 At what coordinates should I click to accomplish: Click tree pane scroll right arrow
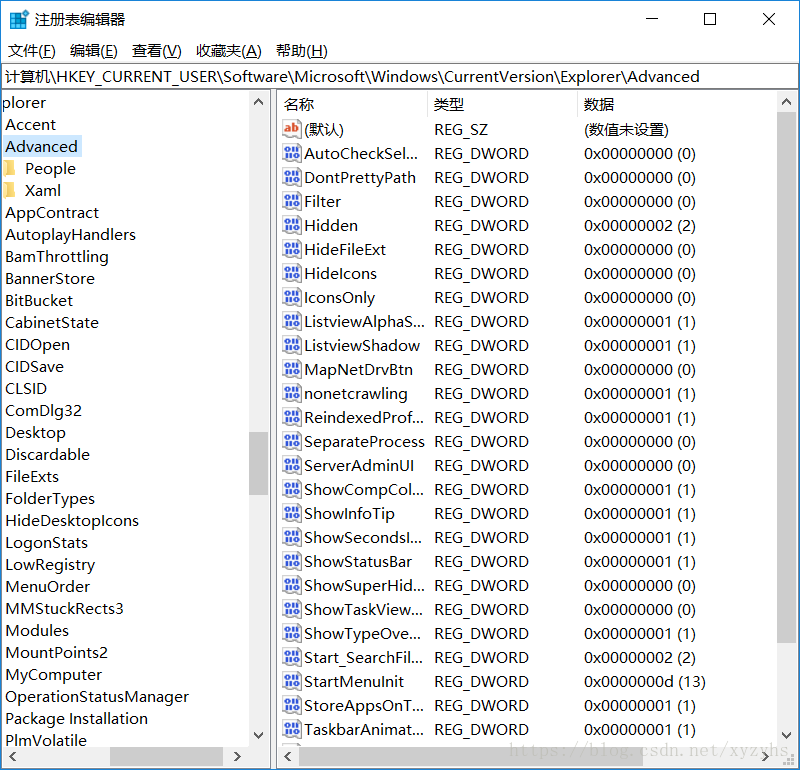point(237,756)
